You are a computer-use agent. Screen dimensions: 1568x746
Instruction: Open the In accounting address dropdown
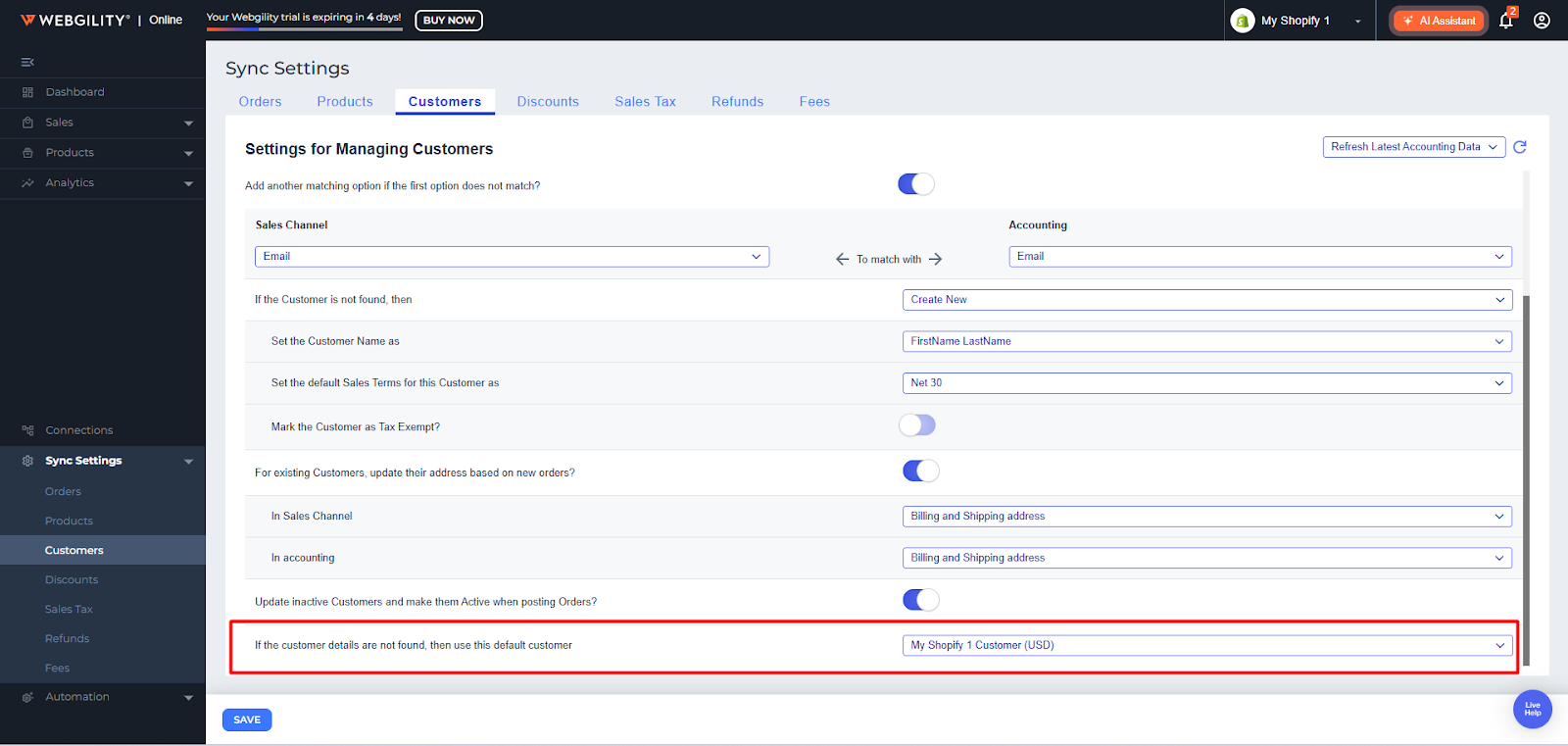pyautogui.click(x=1207, y=558)
